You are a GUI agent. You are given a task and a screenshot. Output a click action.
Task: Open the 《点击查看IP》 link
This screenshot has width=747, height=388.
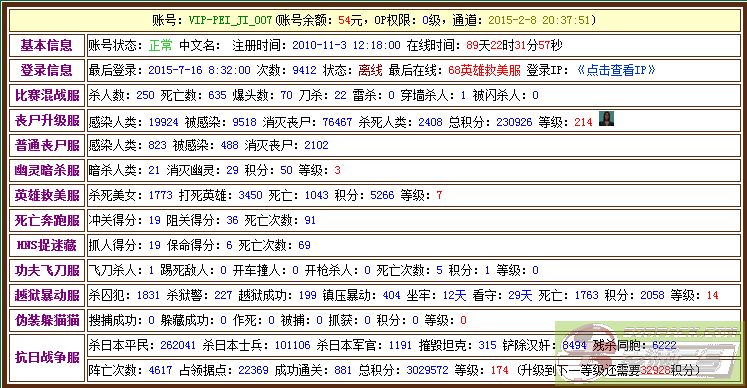click(x=616, y=71)
